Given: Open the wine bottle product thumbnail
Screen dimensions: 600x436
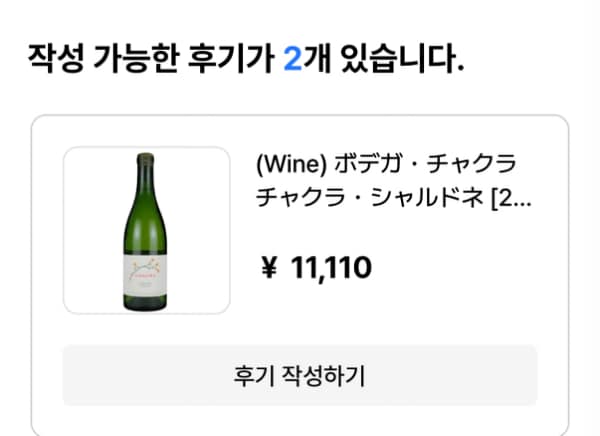Looking at the screenshot, I should click(x=146, y=230).
